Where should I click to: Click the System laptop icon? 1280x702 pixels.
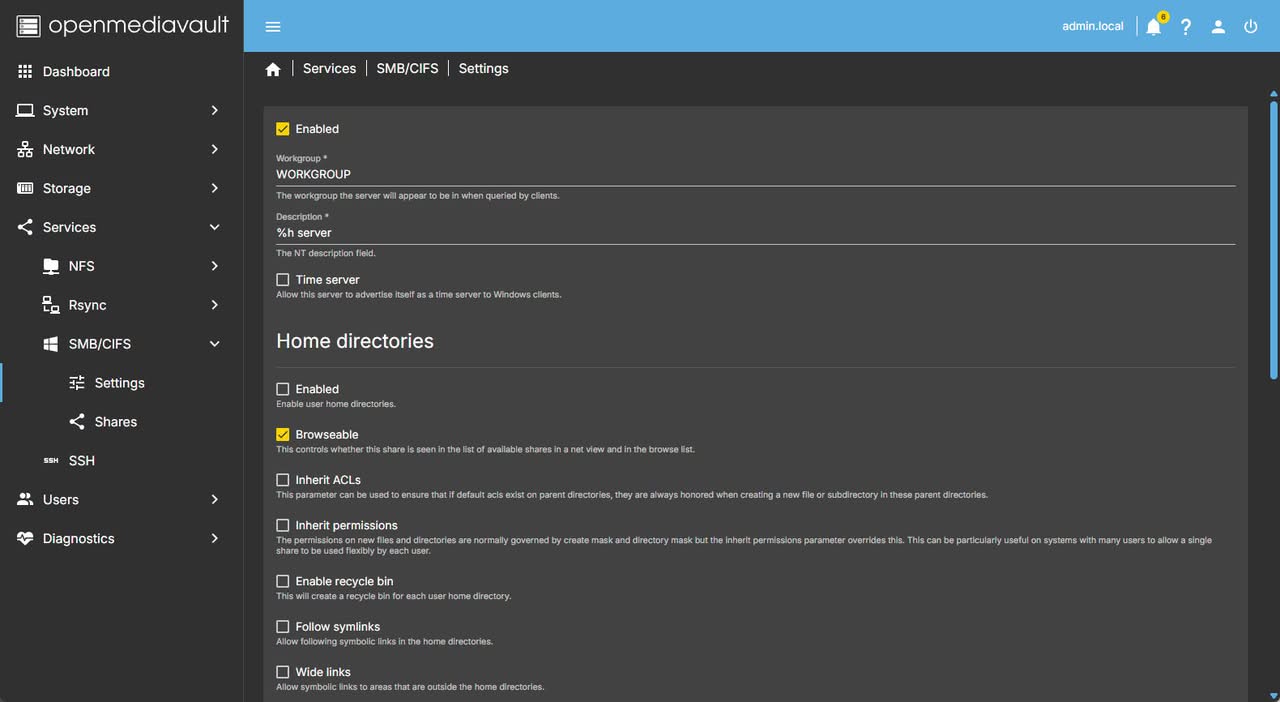25,110
